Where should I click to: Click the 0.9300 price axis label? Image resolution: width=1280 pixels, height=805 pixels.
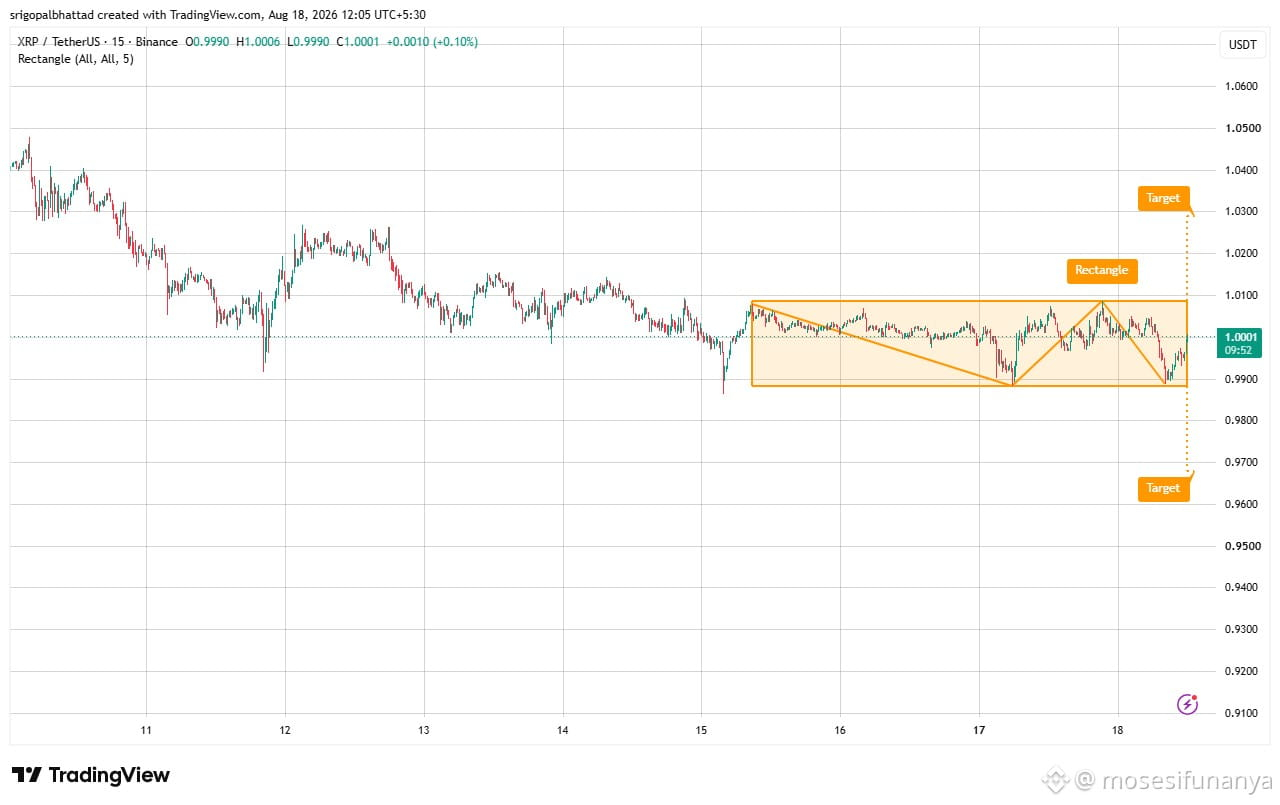tap(1241, 629)
